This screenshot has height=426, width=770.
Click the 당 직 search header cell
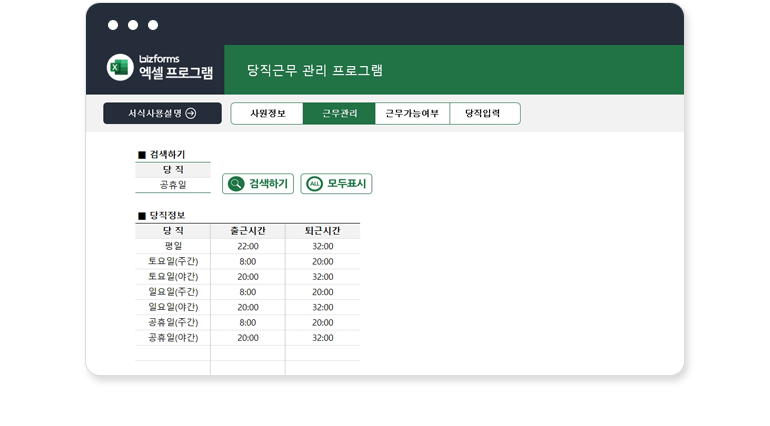[173, 170]
